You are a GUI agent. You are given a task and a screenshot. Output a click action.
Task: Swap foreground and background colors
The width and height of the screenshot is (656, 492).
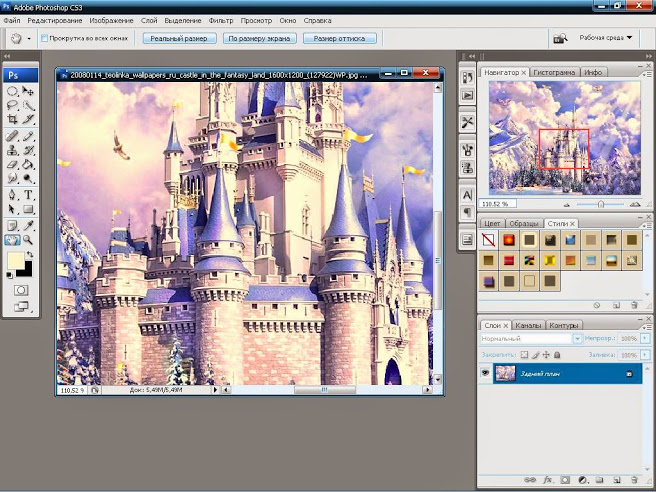click(30, 255)
